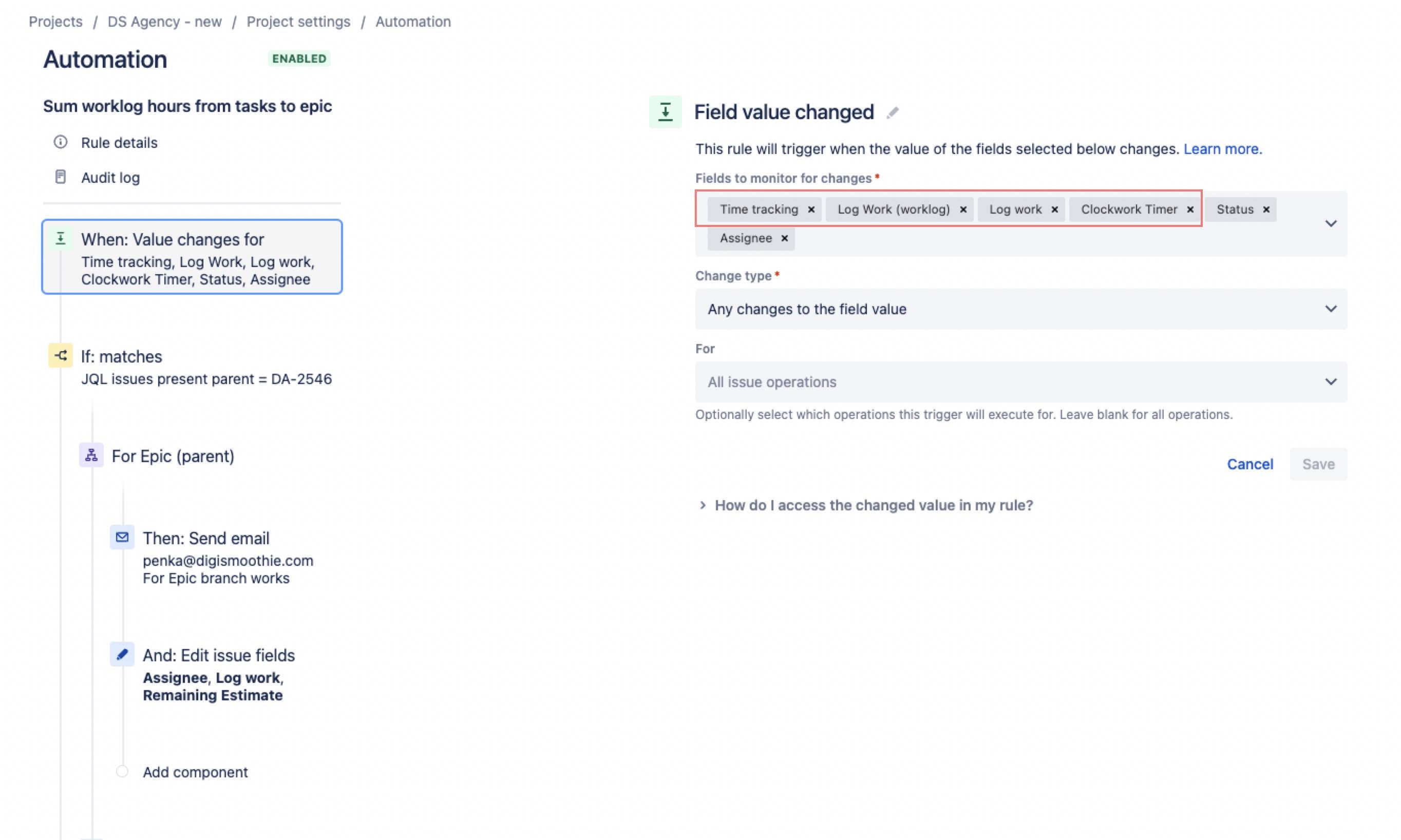Remove the Clockwork Timer field chip
This screenshot has width=1401, height=840.
coord(1190,209)
